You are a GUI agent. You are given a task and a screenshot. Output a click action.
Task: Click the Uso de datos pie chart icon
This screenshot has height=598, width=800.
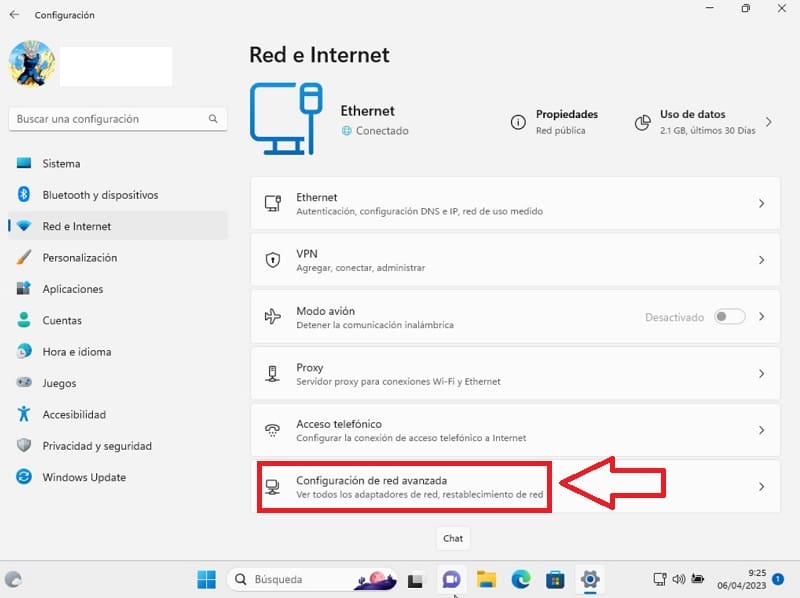(642, 122)
